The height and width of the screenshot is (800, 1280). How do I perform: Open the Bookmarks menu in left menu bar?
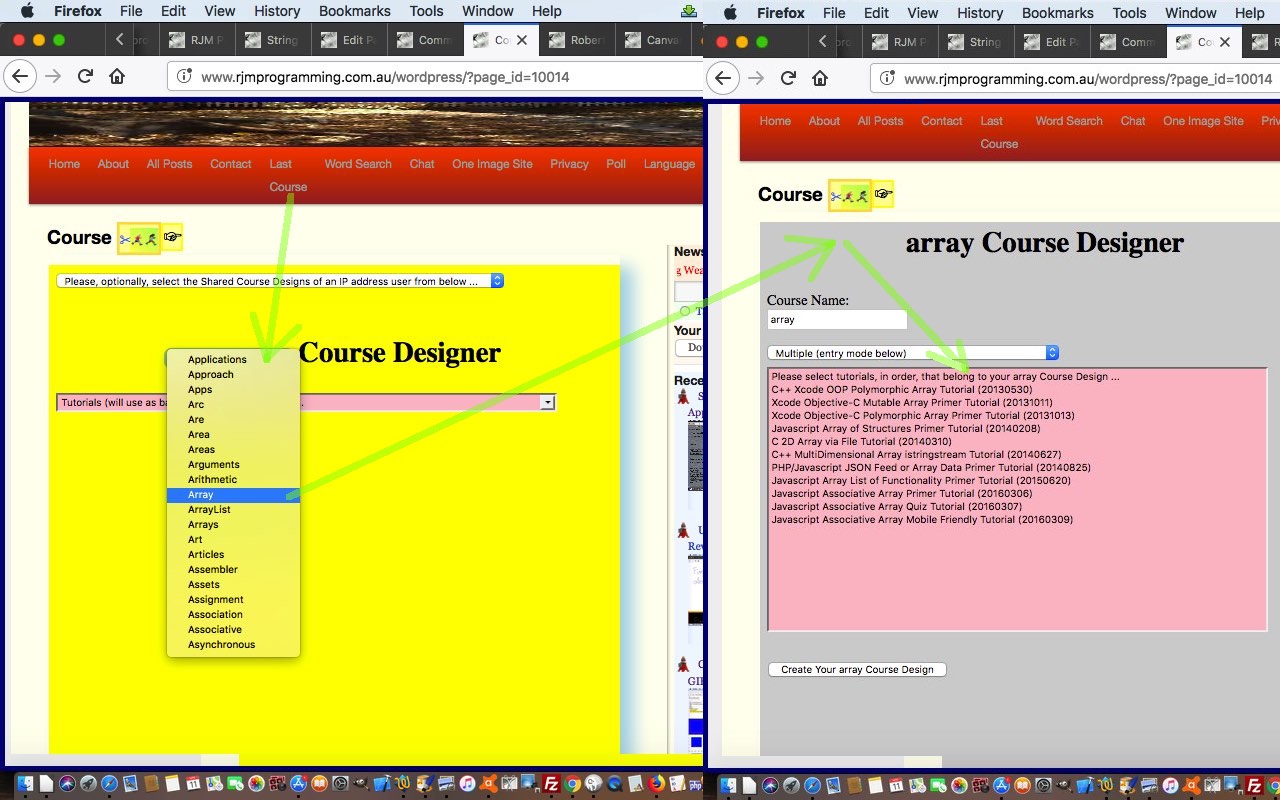355,11
